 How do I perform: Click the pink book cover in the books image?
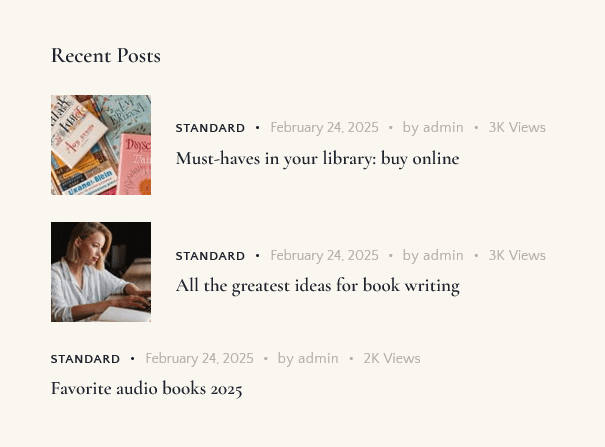135,165
